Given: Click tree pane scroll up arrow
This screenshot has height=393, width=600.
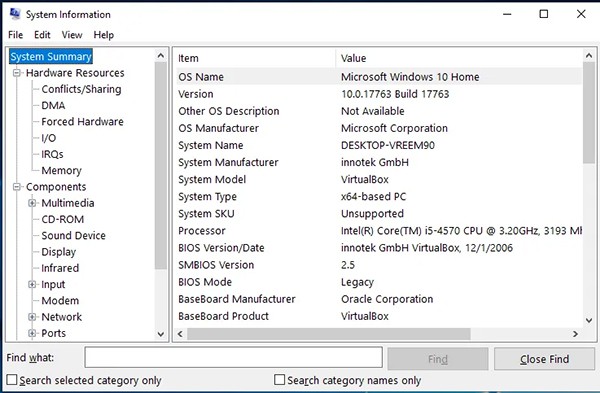Looking at the screenshot, I should tap(161, 56).
